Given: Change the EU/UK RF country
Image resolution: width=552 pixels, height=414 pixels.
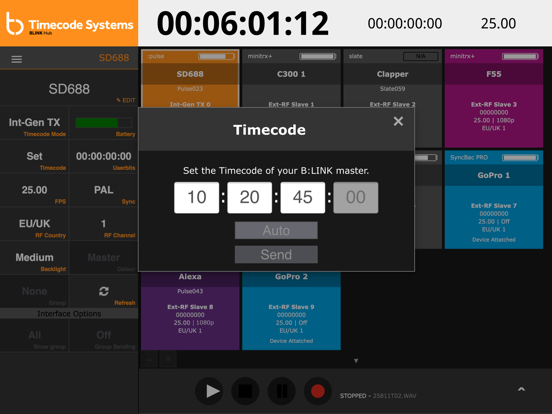Looking at the screenshot, I should pyautogui.click(x=34, y=224).
